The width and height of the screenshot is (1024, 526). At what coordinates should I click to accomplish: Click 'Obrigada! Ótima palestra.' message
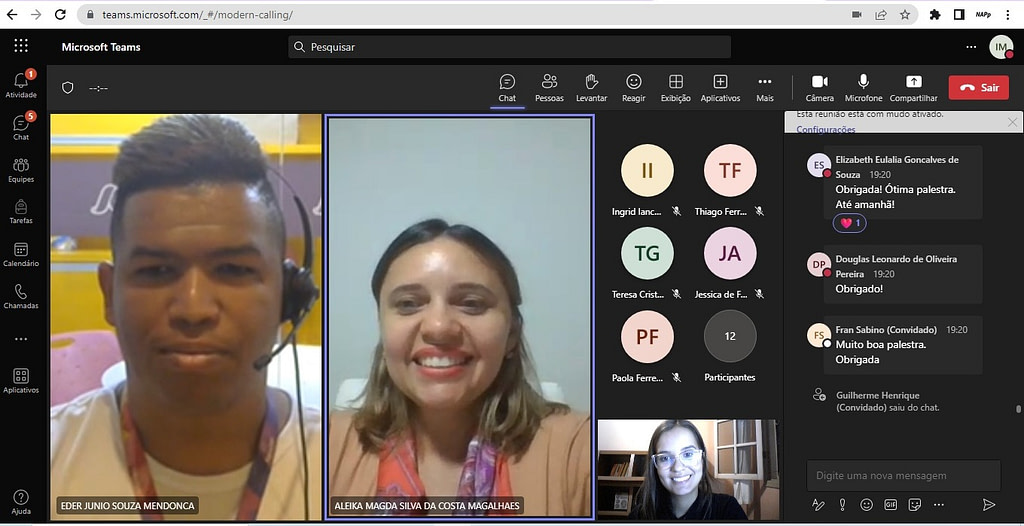[895, 189]
